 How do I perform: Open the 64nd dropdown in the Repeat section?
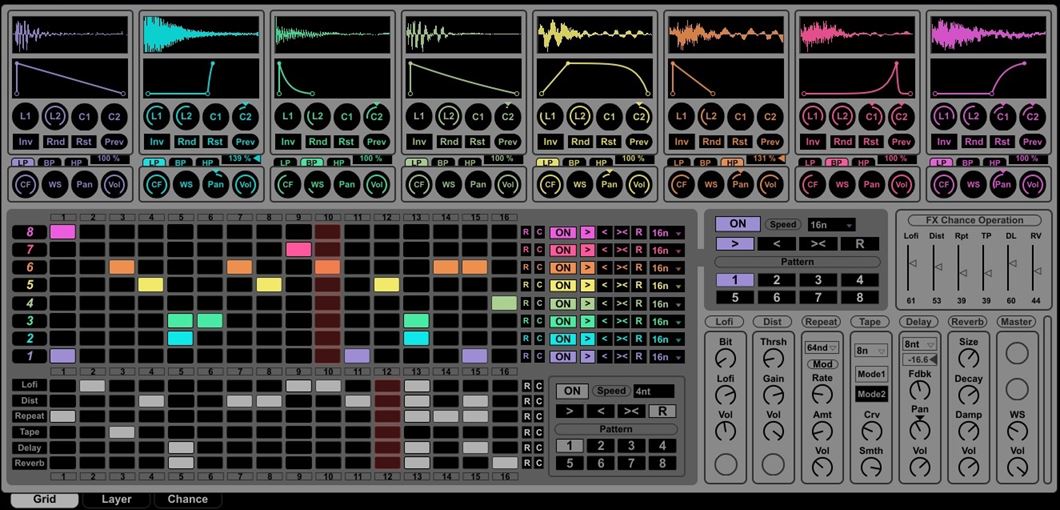820,348
